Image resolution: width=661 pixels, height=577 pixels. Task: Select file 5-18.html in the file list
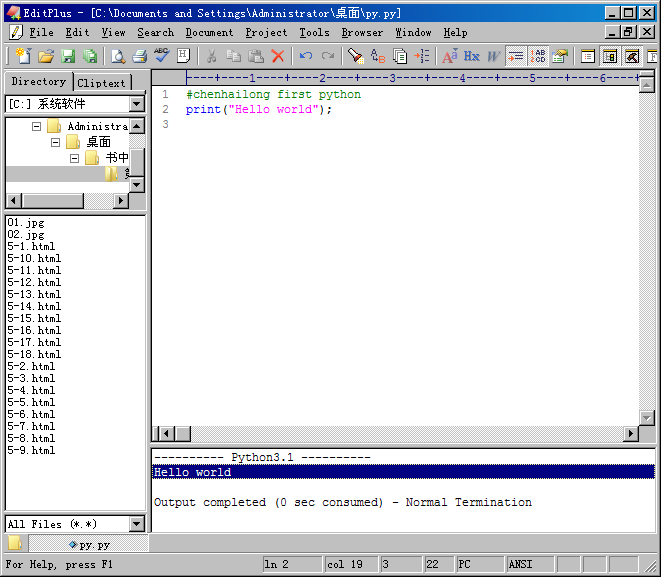pyautogui.click(x=34, y=354)
